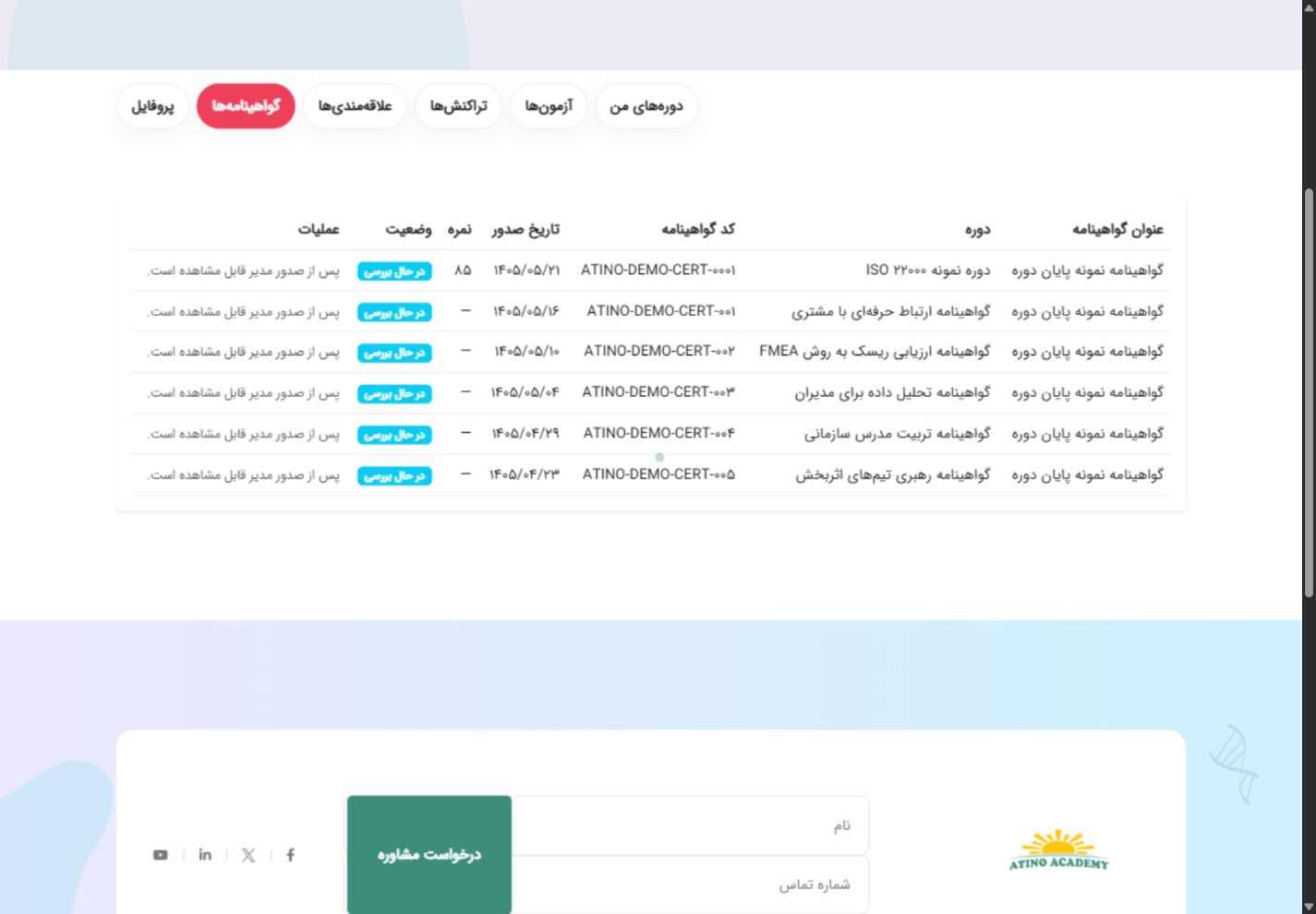Screen dimensions: 1316x914
Task: Click issue date 1405/05/21
Action: tap(526, 270)
